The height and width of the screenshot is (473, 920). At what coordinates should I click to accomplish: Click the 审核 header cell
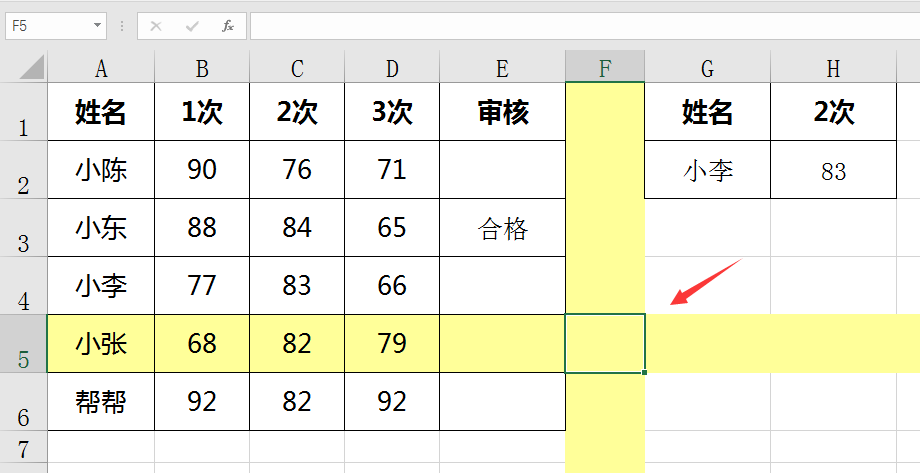coord(502,112)
